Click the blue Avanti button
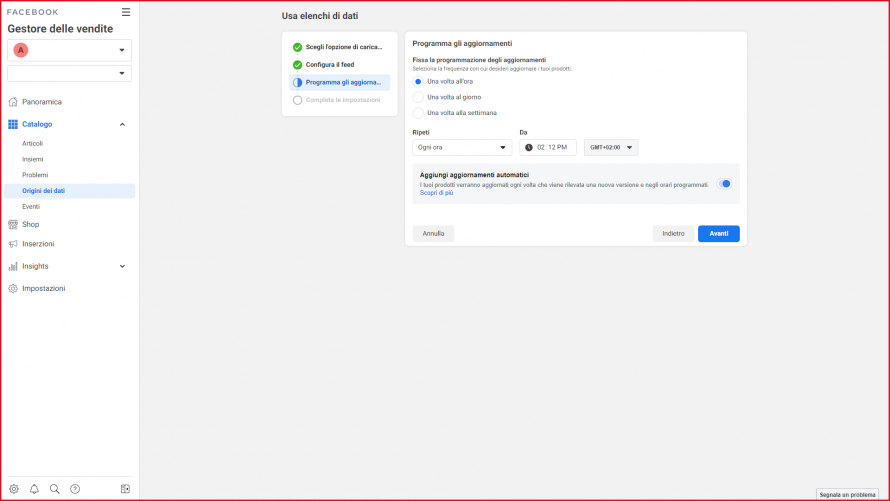This screenshot has height=501, width=890. 718,233
